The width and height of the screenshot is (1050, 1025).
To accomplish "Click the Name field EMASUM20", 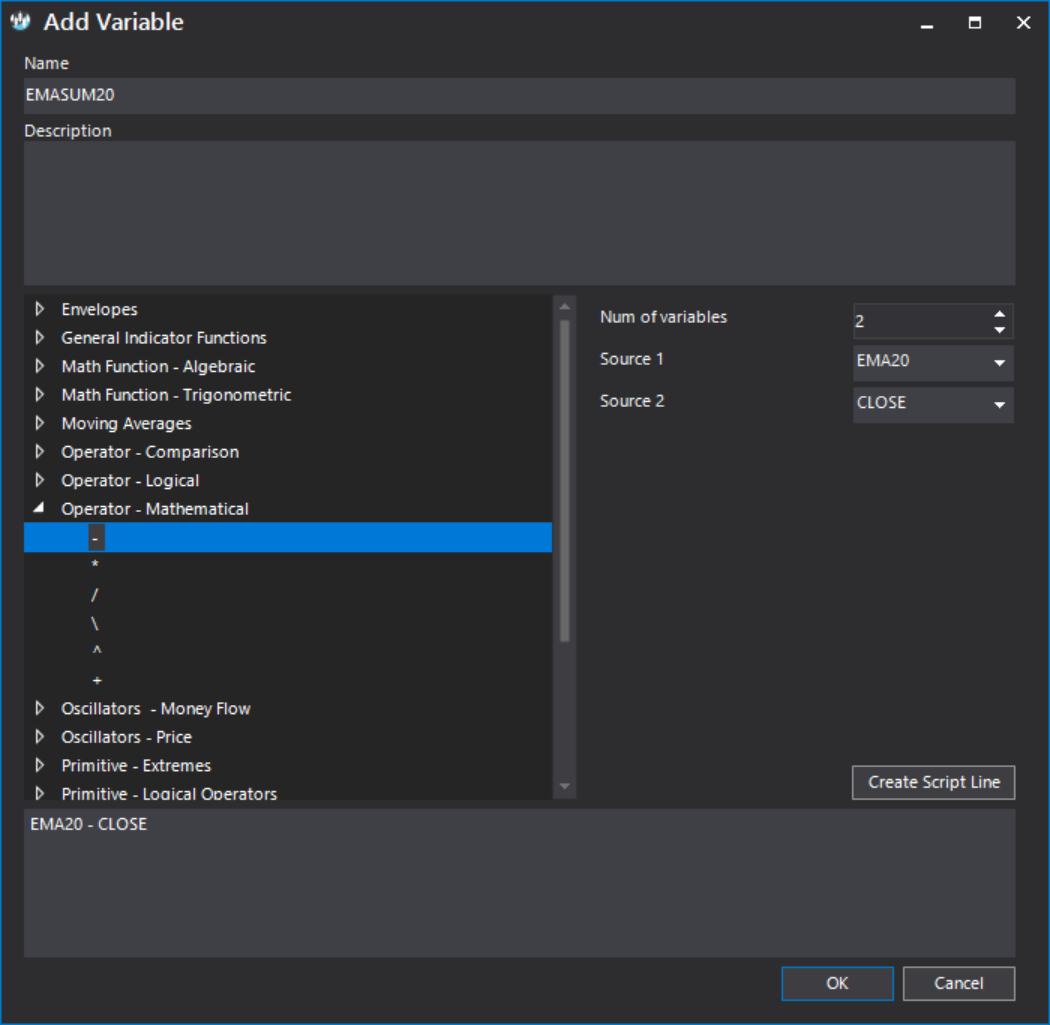I will pos(520,96).
